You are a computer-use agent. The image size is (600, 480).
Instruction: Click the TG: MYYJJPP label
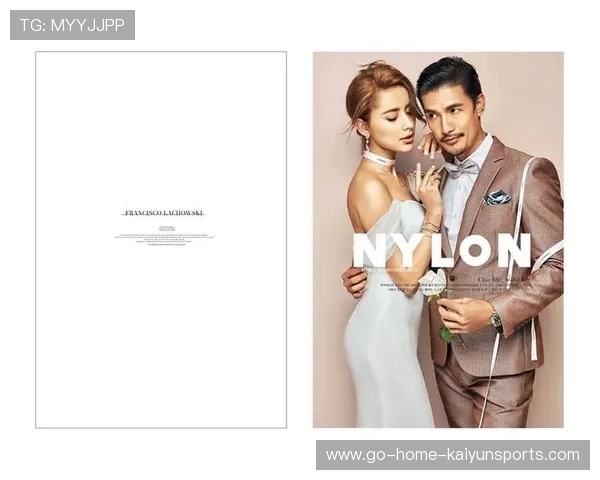pos(72,25)
